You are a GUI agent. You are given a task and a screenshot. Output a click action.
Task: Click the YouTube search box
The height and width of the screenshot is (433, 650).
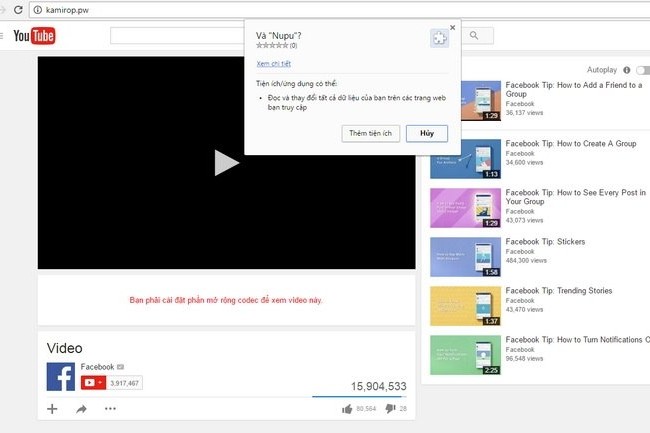(x=177, y=36)
